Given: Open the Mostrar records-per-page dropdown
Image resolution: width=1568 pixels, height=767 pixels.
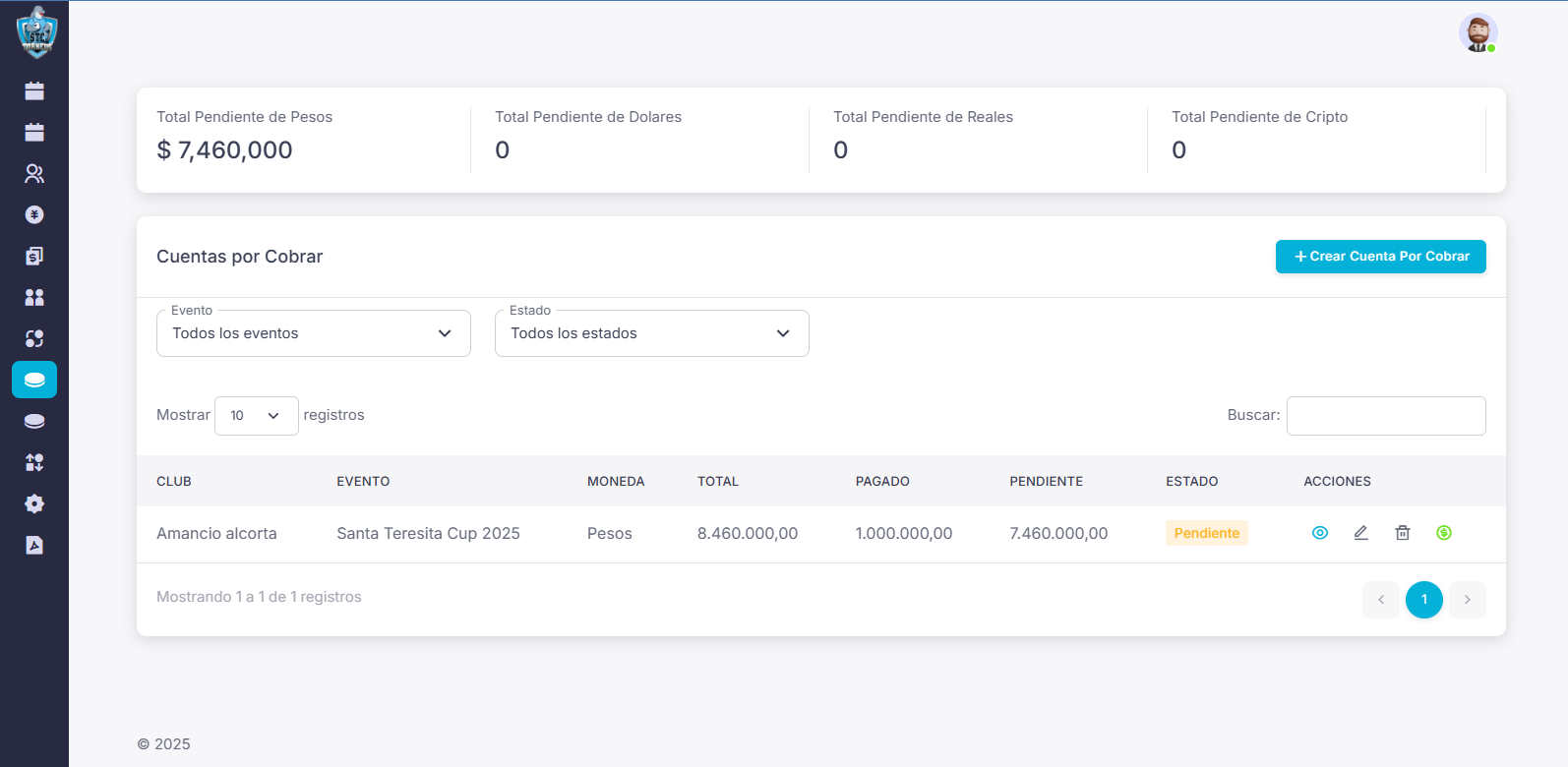Looking at the screenshot, I should tap(256, 416).
